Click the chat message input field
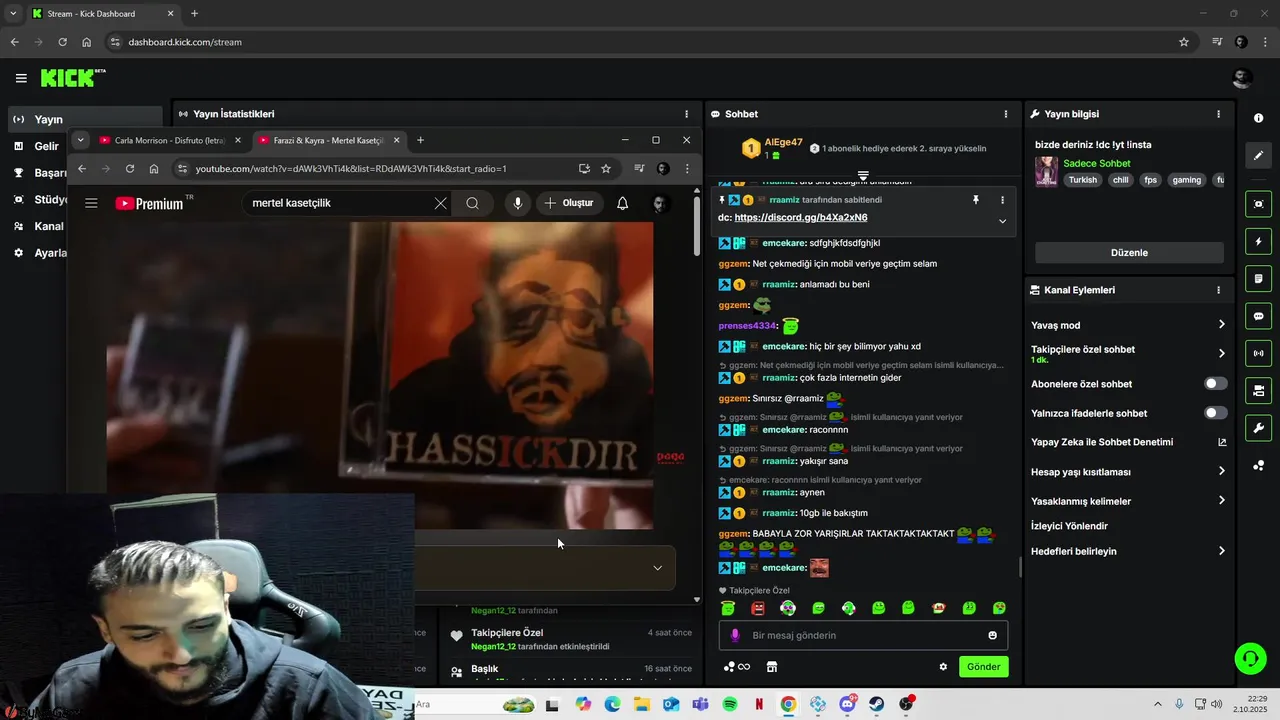 tap(863, 635)
